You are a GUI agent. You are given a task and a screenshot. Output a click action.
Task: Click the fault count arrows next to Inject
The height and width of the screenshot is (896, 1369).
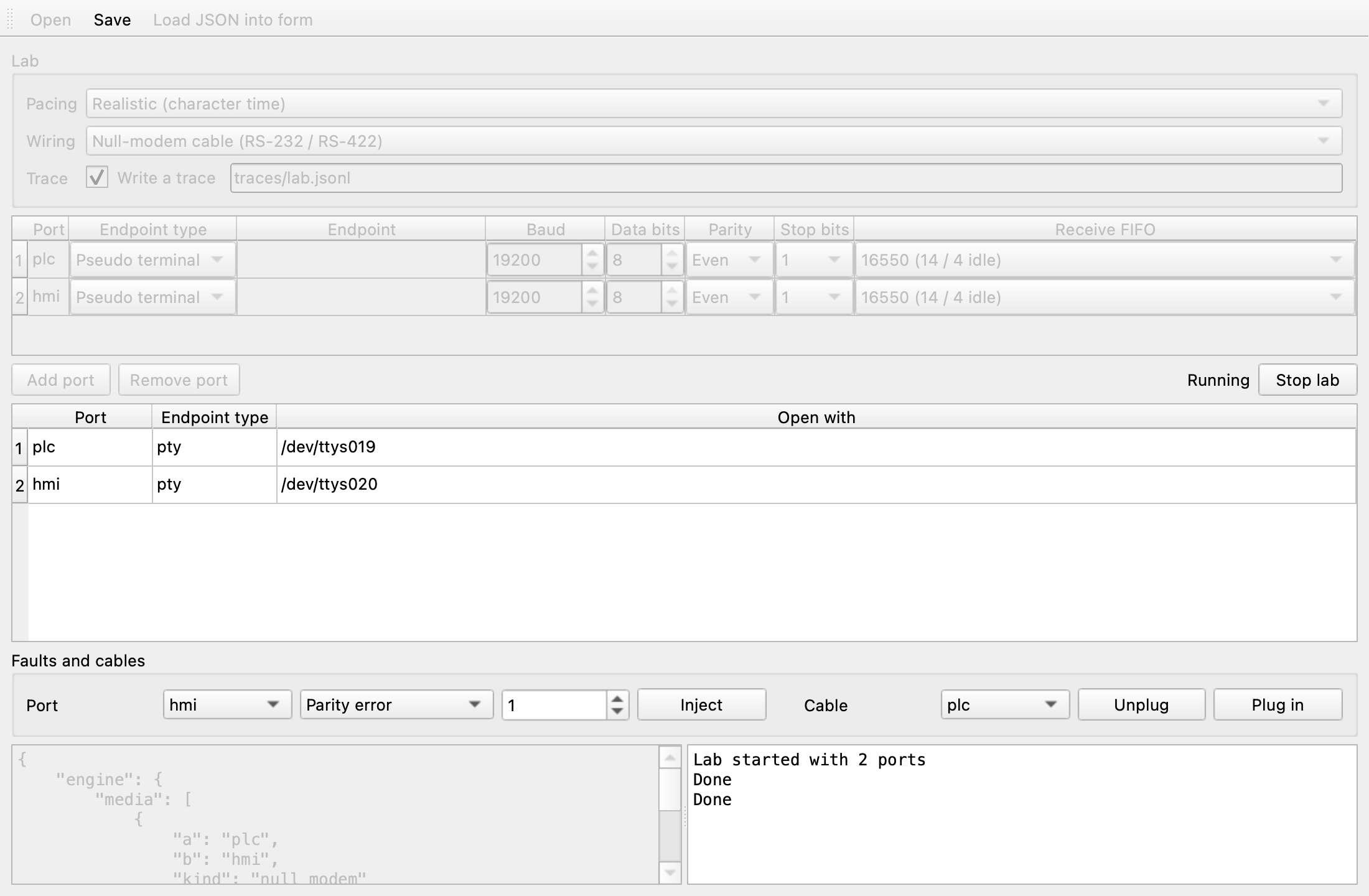point(617,705)
